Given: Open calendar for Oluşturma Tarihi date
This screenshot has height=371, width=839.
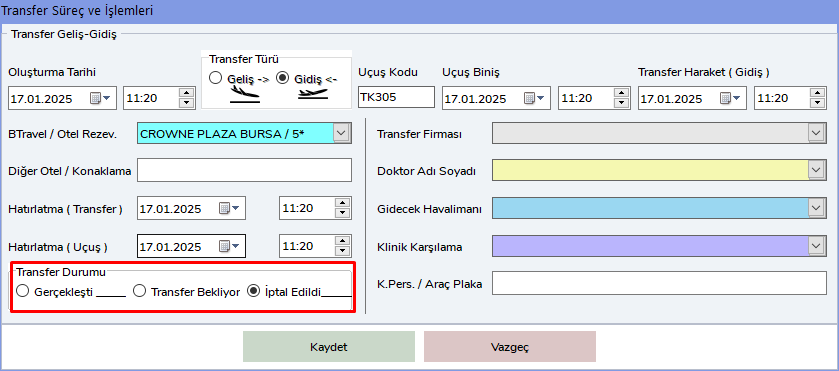Looking at the screenshot, I should tap(100, 98).
